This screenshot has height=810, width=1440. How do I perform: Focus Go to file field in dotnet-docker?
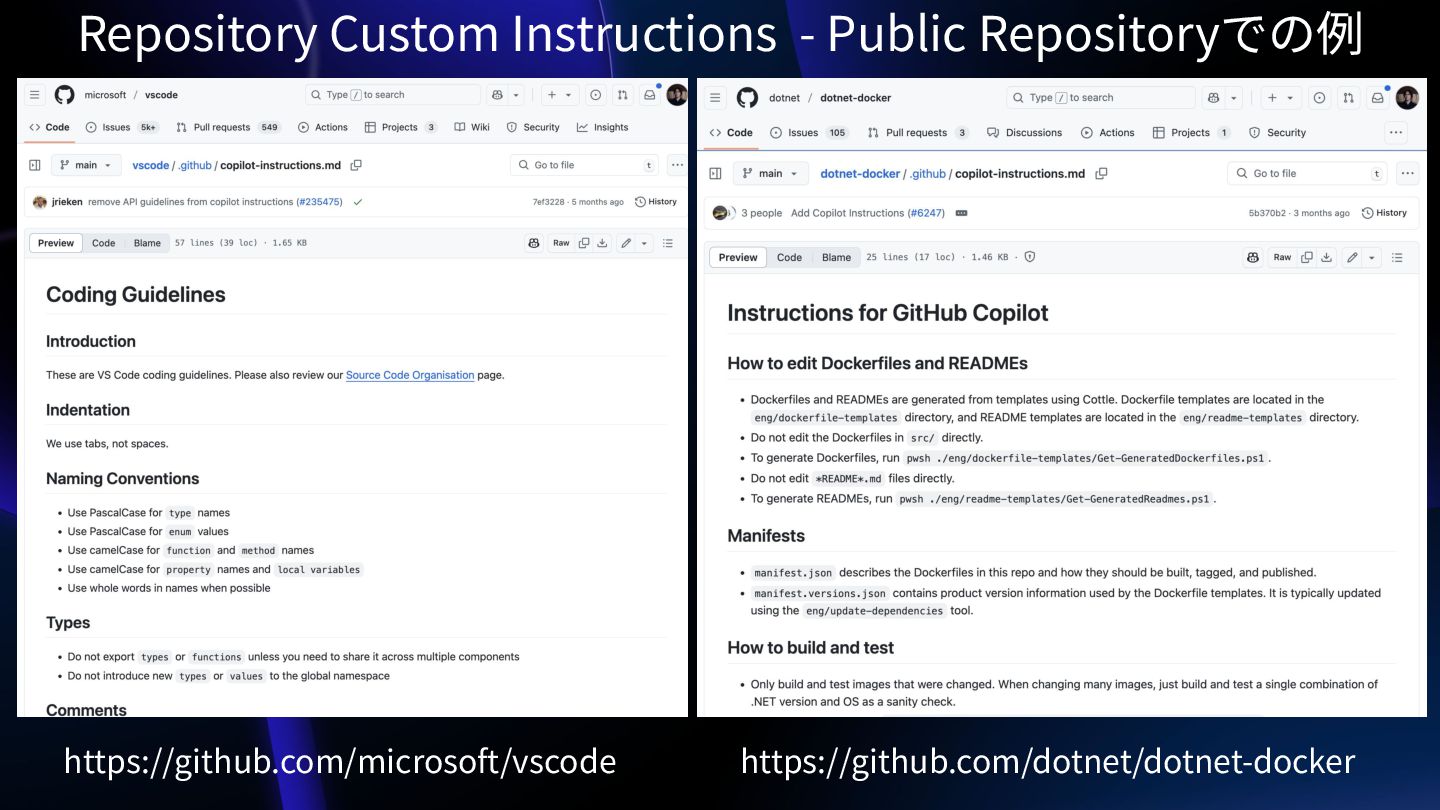pos(1307,173)
